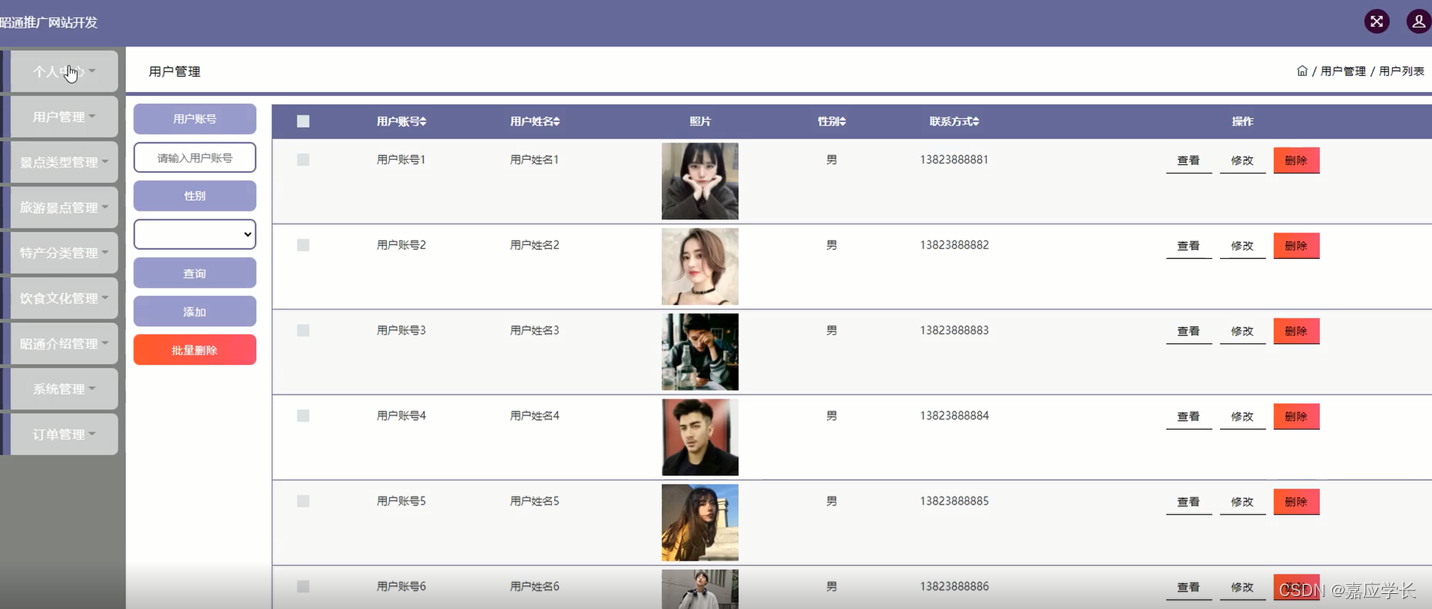Image resolution: width=1432 pixels, height=609 pixels.
Task: Click phone number 13823888884
Action: pos(954,415)
